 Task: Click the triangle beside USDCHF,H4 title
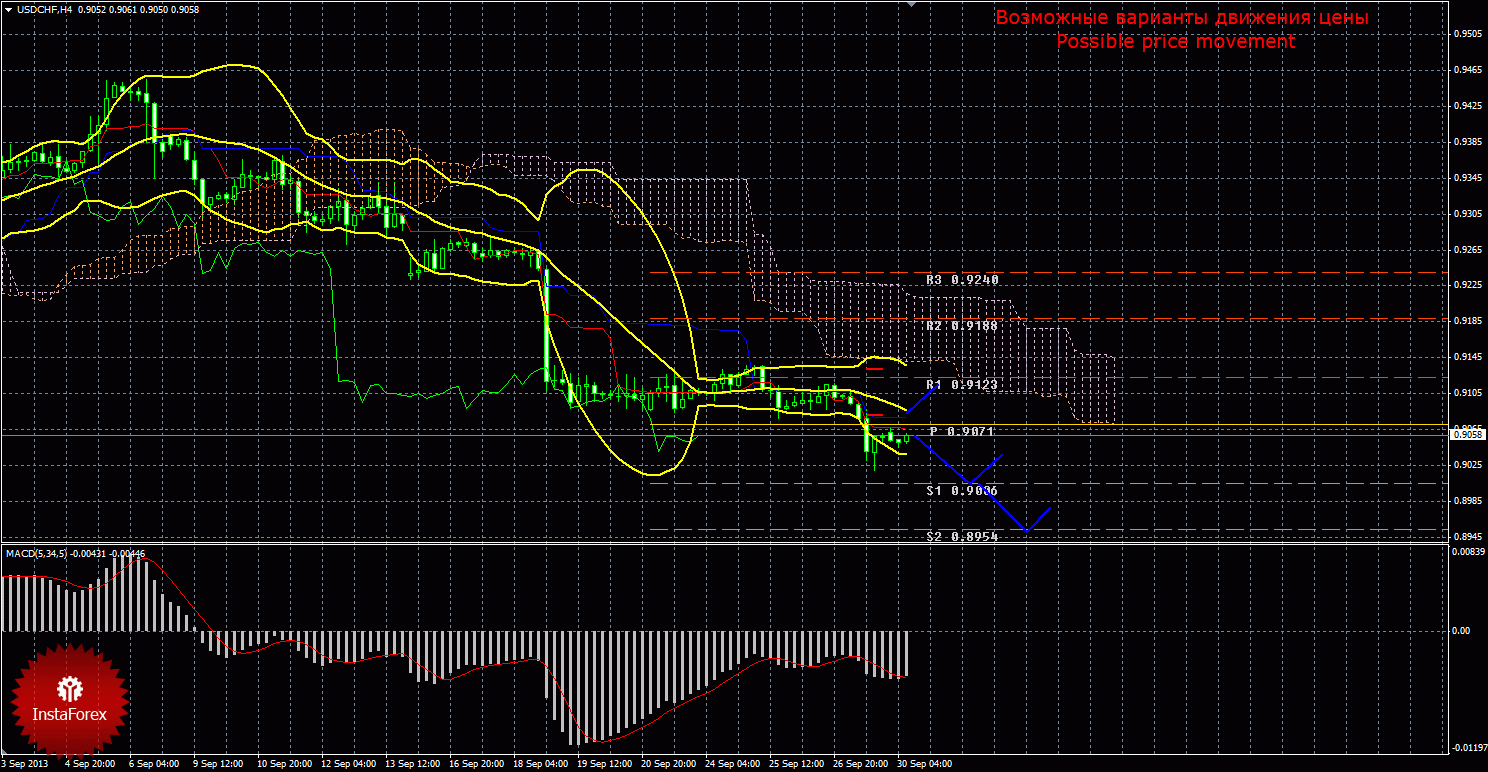click(x=8, y=9)
